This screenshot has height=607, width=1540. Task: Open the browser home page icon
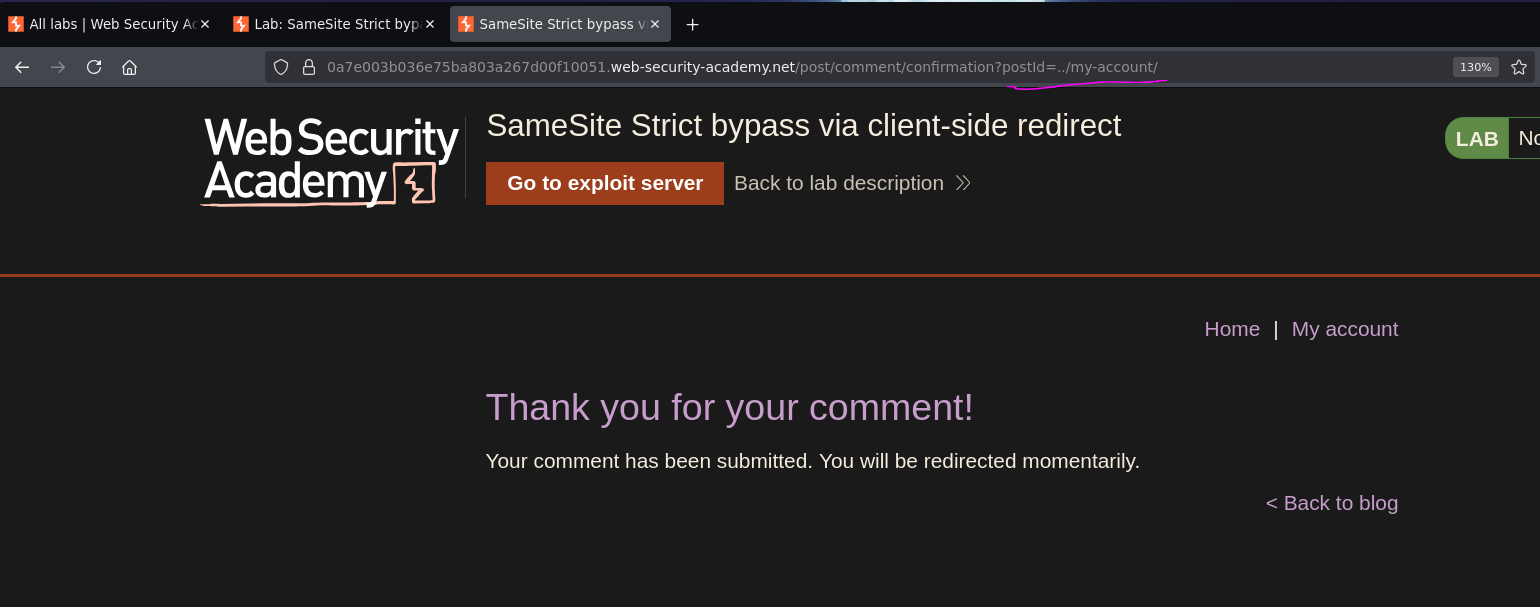pos(129,67)
